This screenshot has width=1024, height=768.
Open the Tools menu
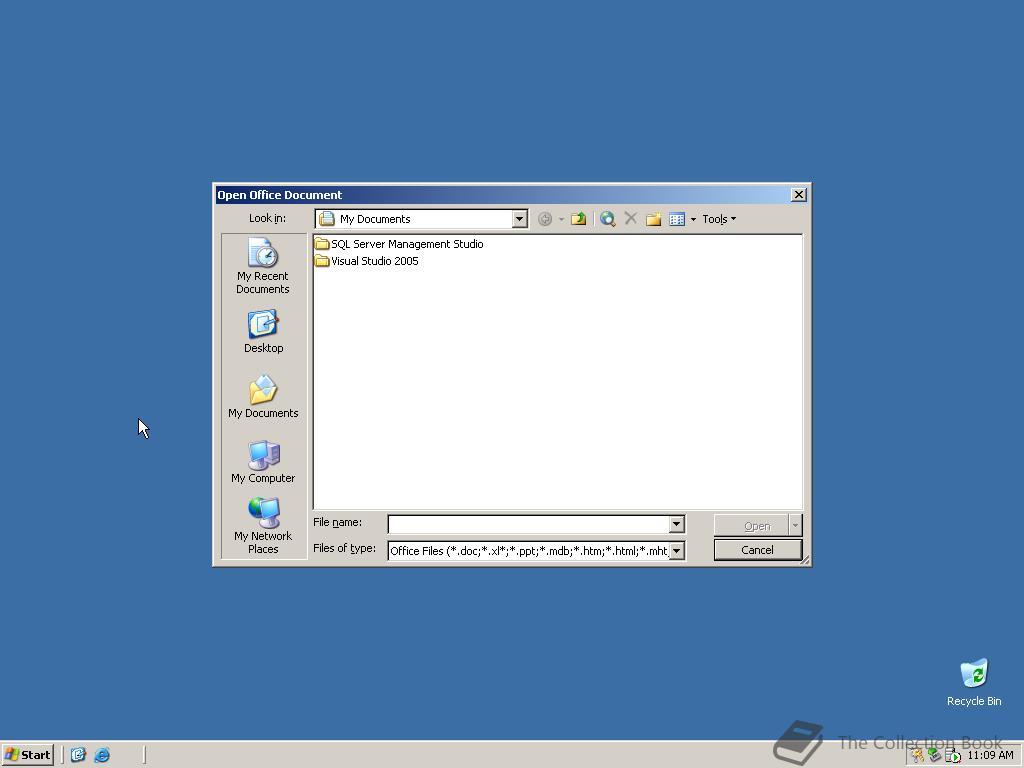(719, 219)
